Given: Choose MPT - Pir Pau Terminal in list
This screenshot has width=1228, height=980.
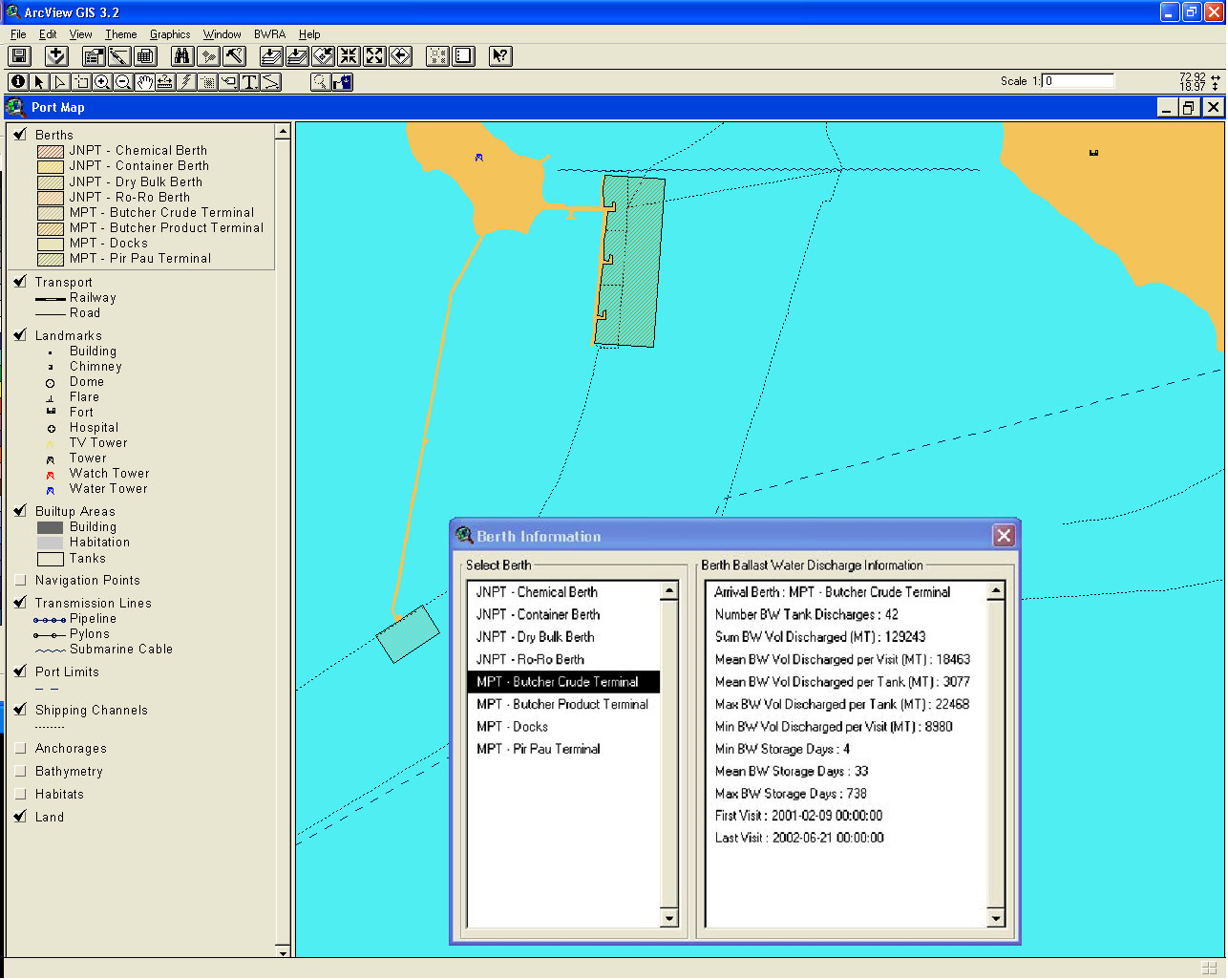Looking at the screenshot, I should click(538, 749).
